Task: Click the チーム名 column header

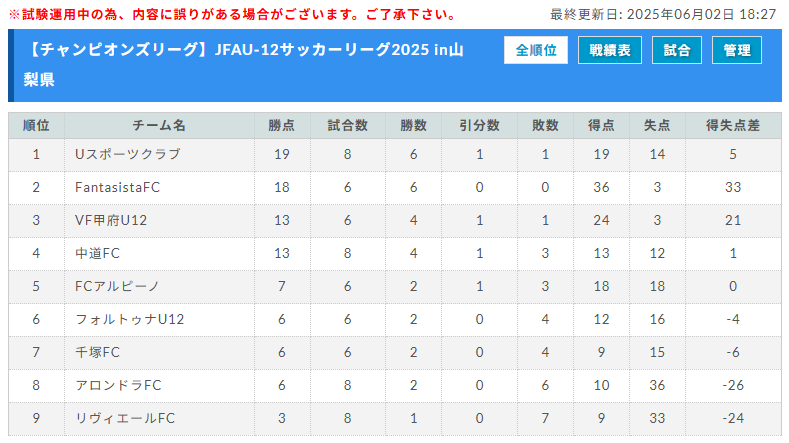Action: [159, 126]
